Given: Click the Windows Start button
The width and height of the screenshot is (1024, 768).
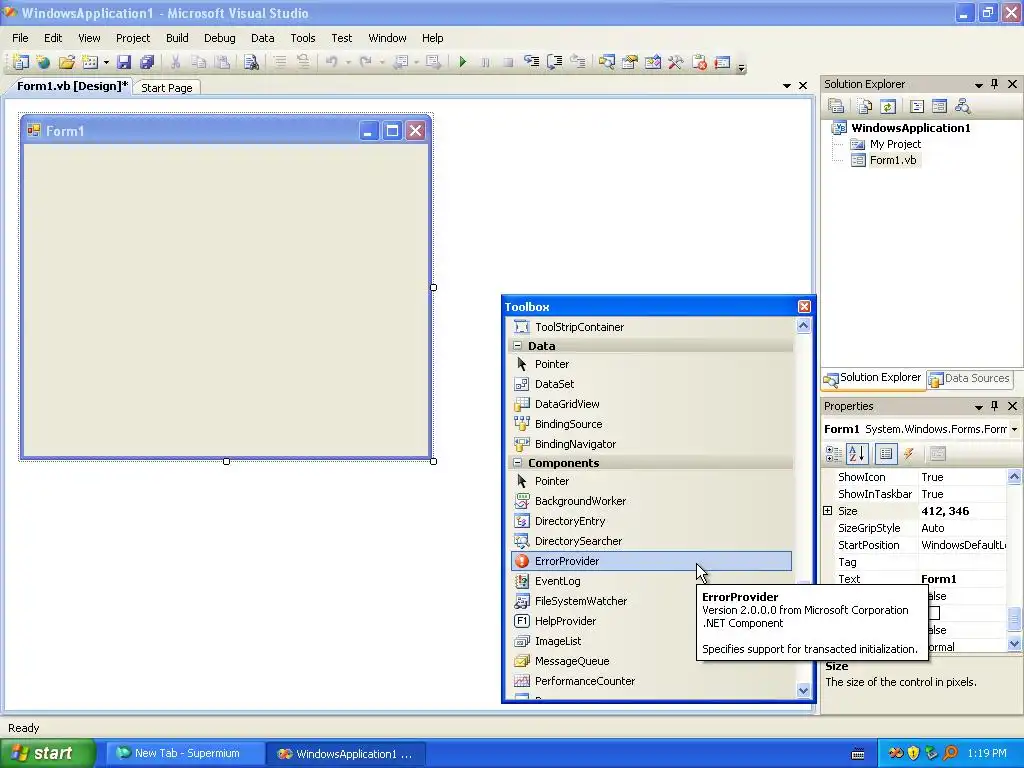Looking at the screenshot, I should [x=48, y=753].
